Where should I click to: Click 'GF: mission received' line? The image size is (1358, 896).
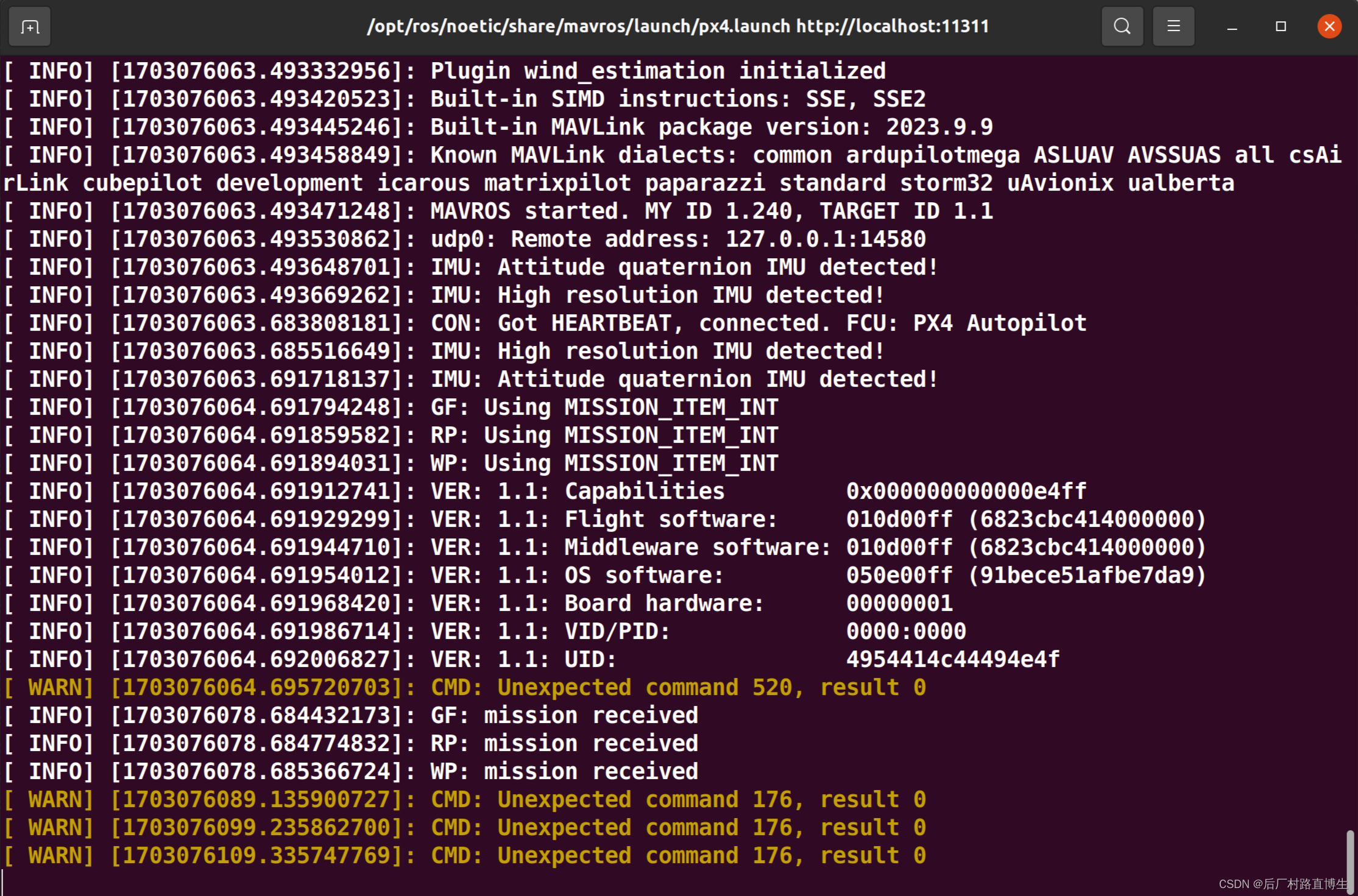(351, 716)
